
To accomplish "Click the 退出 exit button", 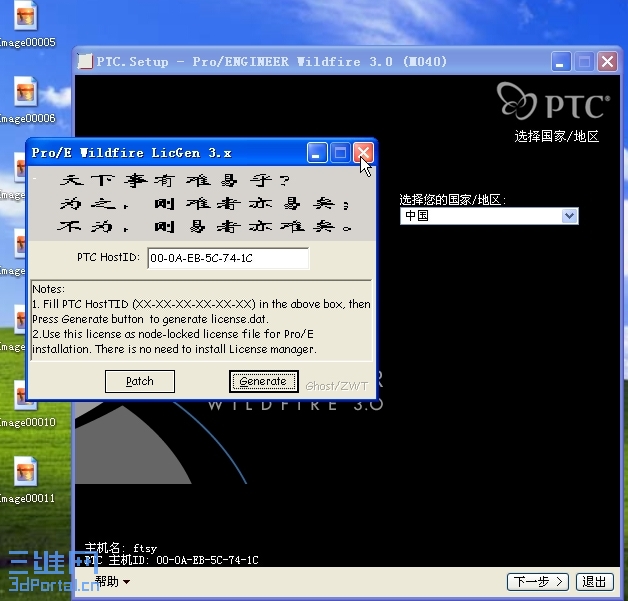I will coord(594,581).
